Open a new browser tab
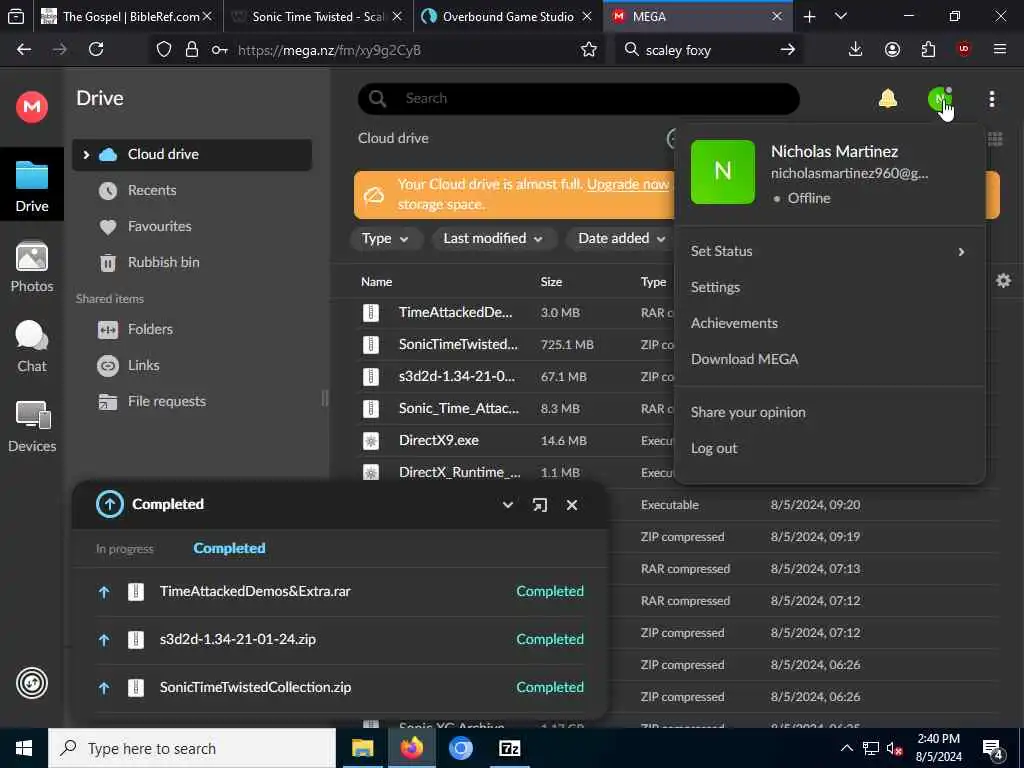The height and width of the screenshot is (768, 1024). 809,17
